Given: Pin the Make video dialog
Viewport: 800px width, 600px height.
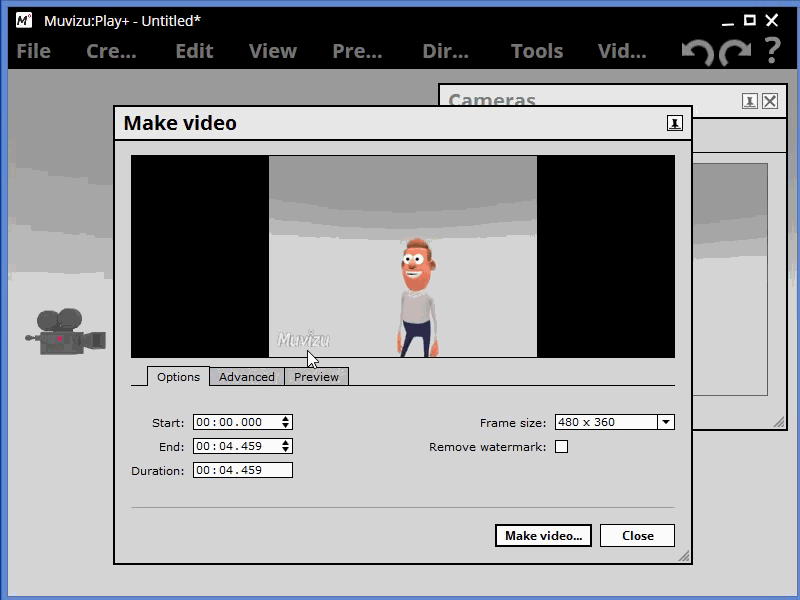Looking at the screenshot, I should 674,123.
